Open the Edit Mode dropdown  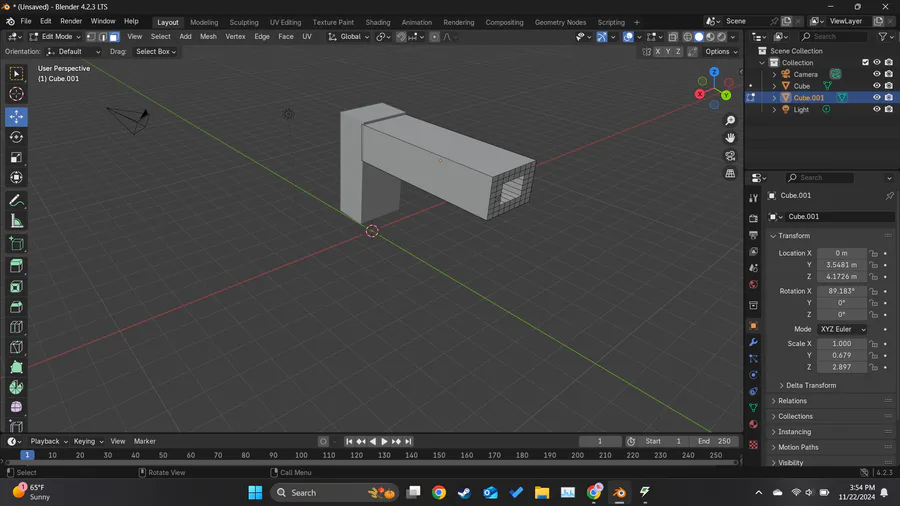(x=55, y=37)
